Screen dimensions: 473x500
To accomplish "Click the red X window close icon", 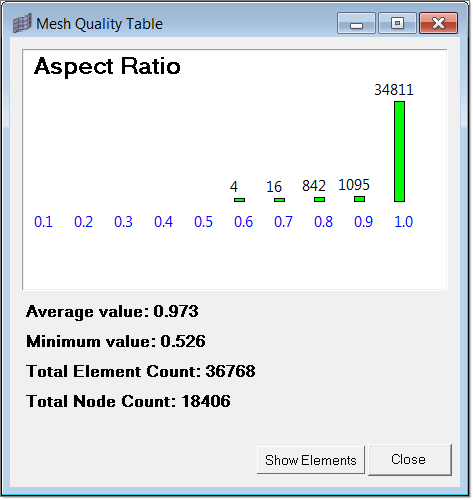I will tap(438, 23).
